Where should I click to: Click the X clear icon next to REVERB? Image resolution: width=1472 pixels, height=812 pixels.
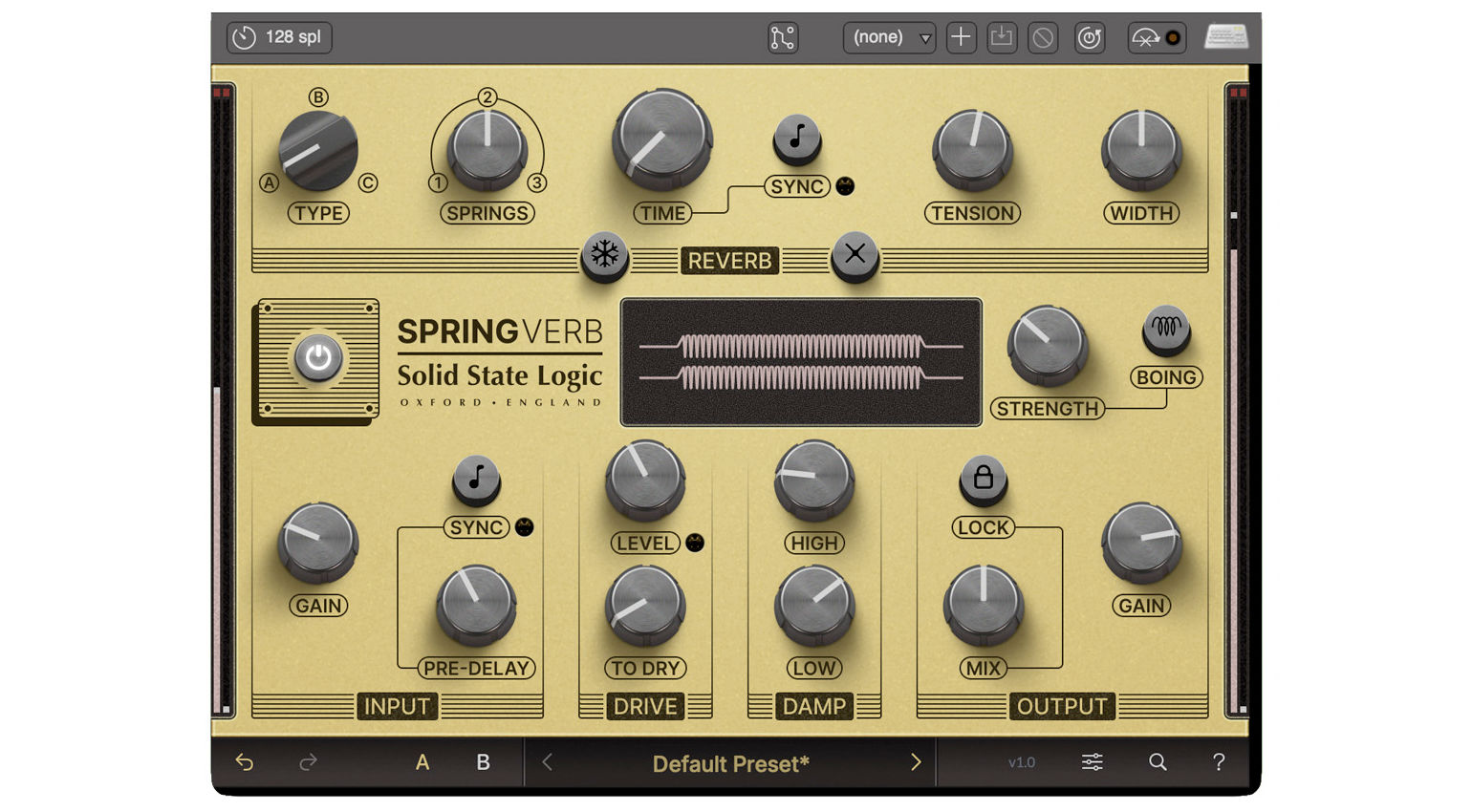coord(855,254)
